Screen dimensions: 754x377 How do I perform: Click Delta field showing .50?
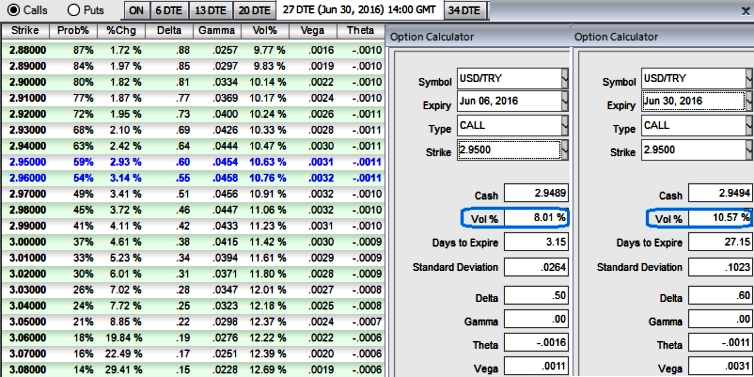(536, 295)
